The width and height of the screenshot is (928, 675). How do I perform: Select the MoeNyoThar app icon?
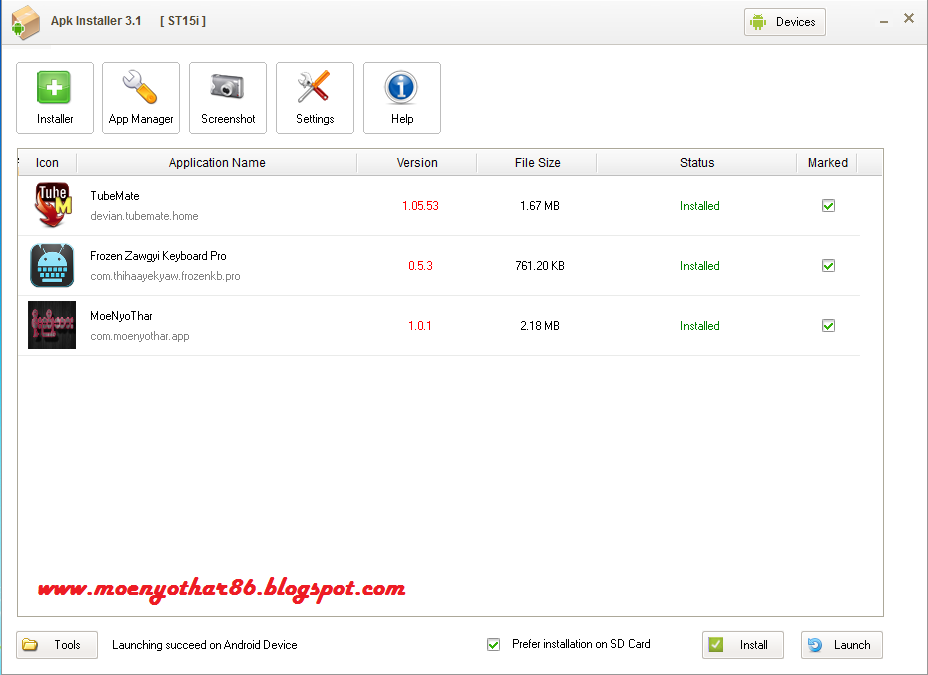(52, 325)
